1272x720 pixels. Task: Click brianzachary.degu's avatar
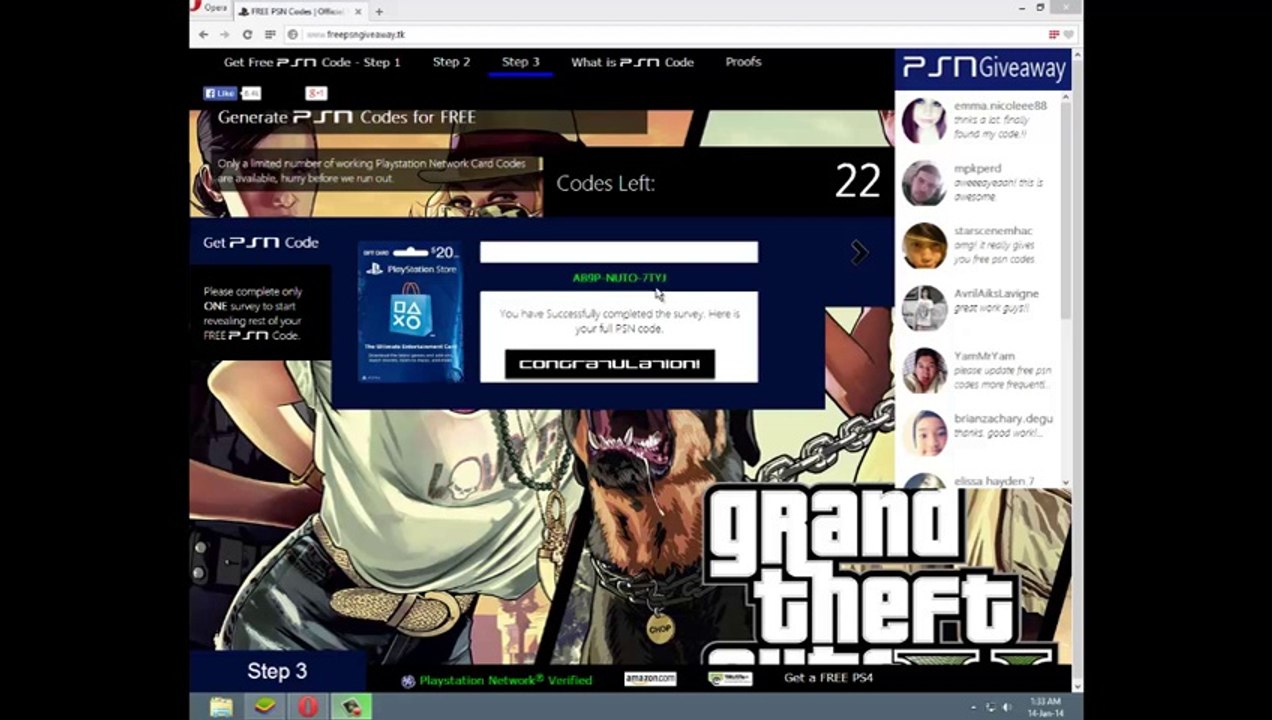[924, 433]
